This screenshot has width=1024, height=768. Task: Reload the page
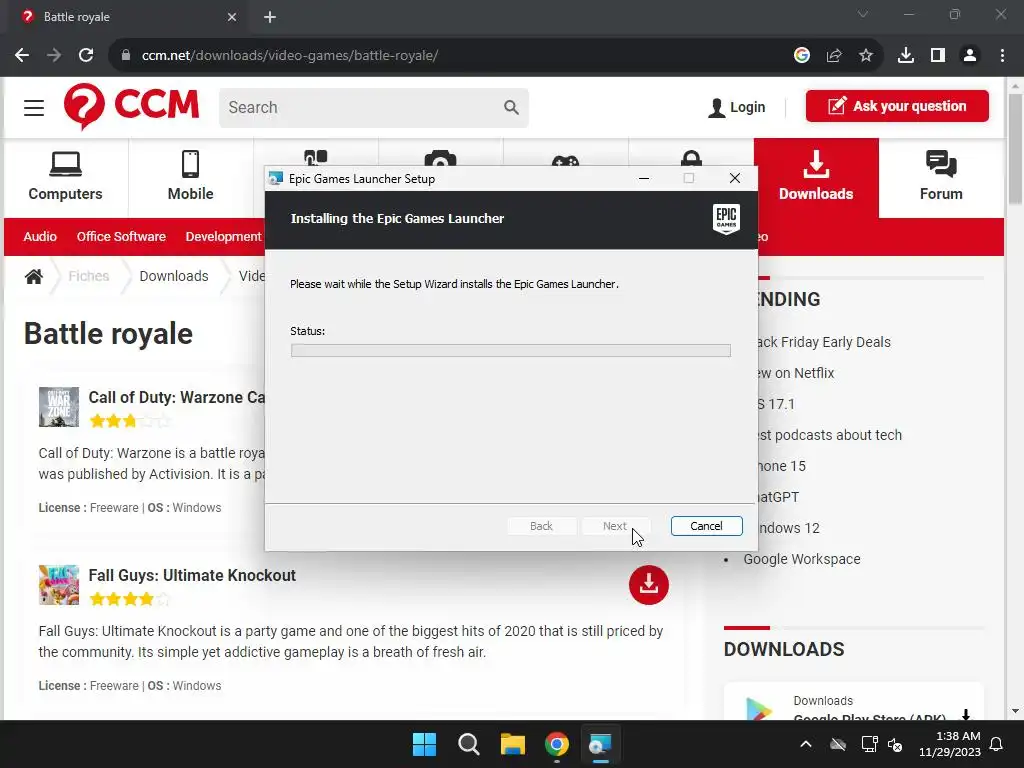(86, 56)
